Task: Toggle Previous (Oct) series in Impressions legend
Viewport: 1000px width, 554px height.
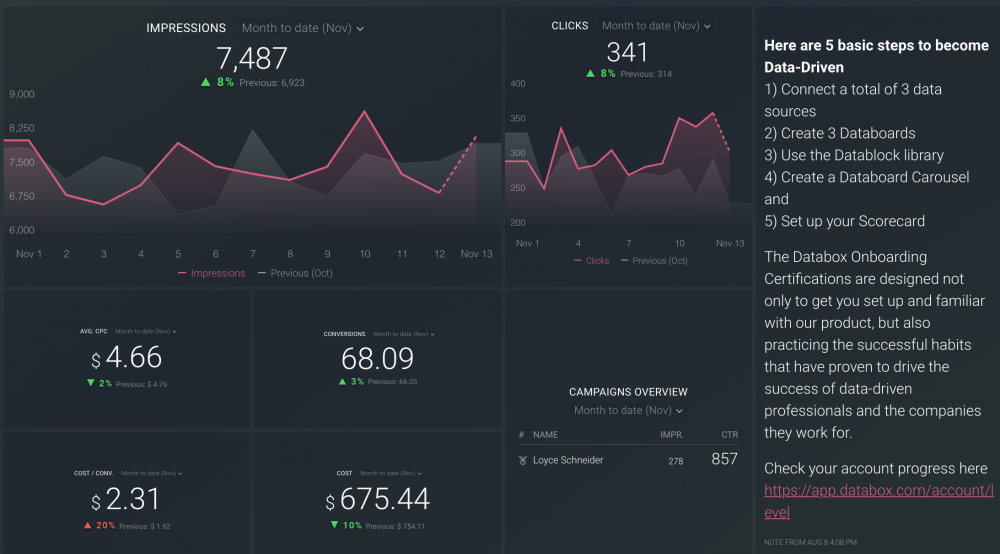Action: 295,273
